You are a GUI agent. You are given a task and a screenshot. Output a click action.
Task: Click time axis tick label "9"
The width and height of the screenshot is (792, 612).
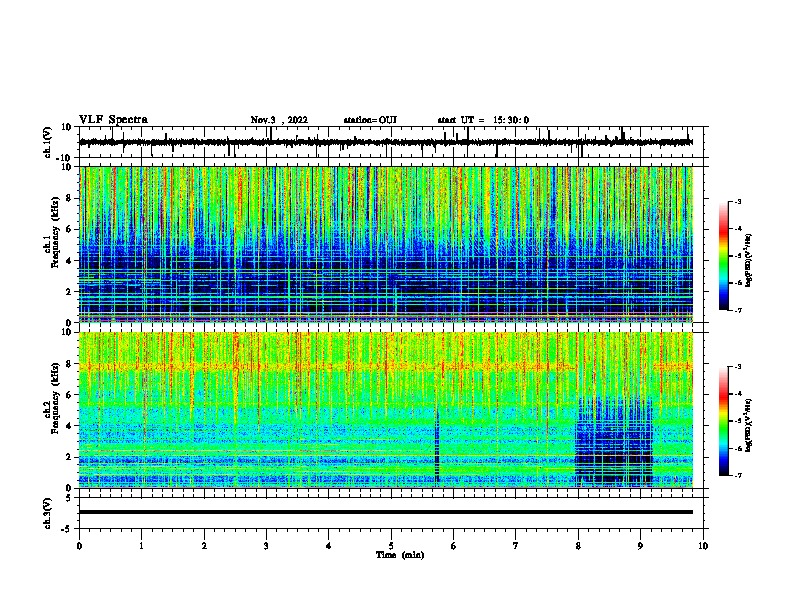tap(640, 545)
